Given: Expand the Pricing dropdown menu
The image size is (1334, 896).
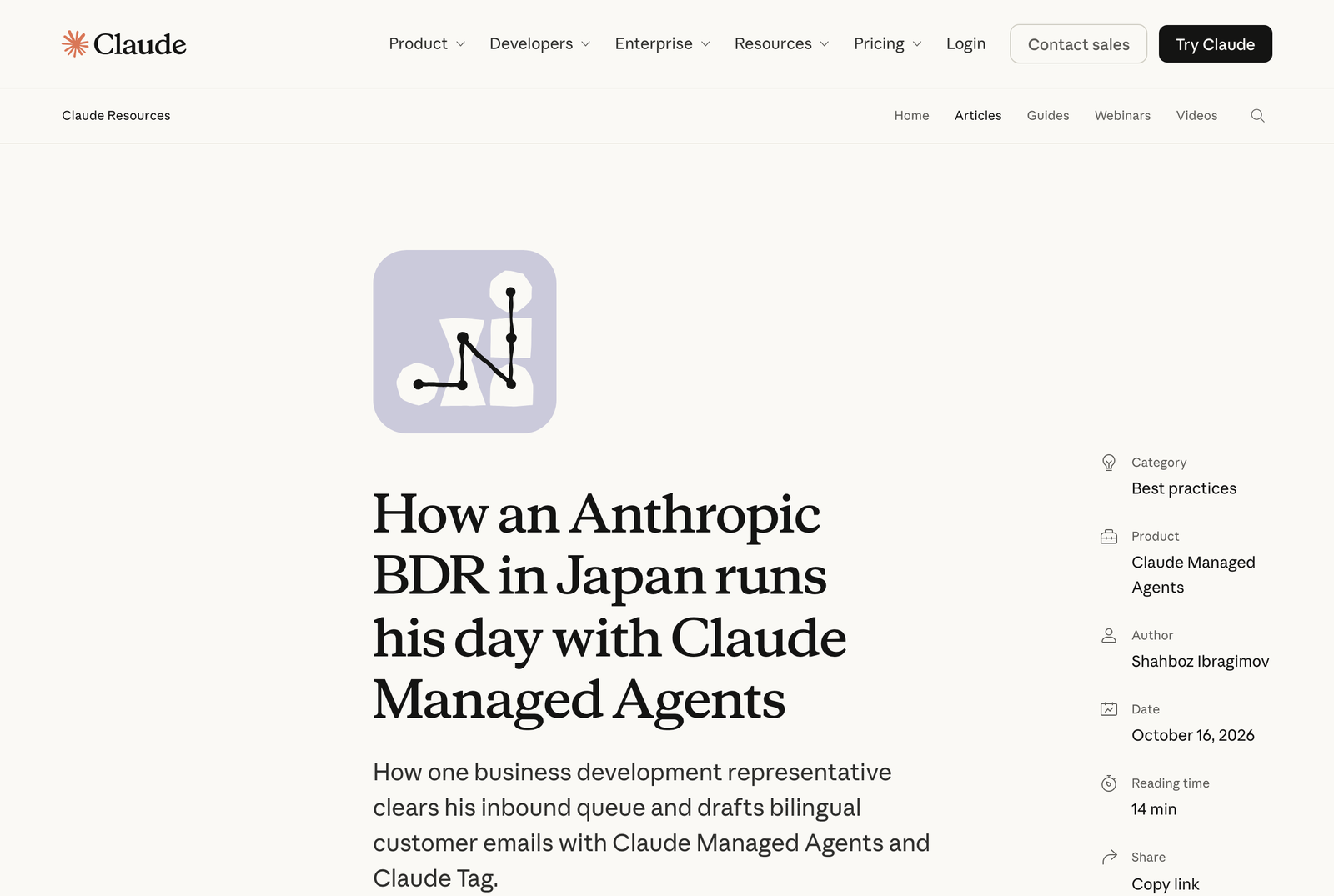Looking at the screenshot, I should point(888,43).
